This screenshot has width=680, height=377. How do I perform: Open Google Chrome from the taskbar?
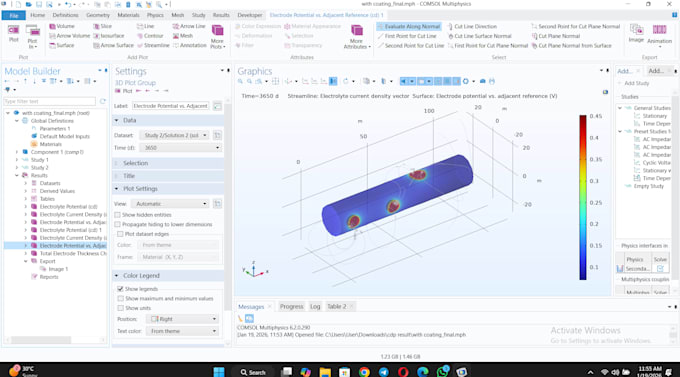[364, 372]
